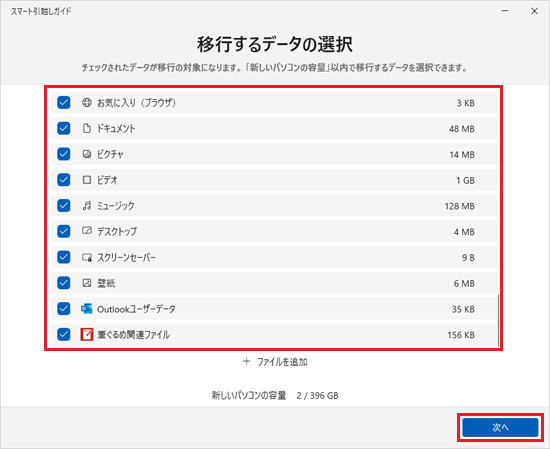The image size is (550, 449).
Task: Toggle the 筆ぐるめ関連ファイル checkbox
Action: click(63, 334)
